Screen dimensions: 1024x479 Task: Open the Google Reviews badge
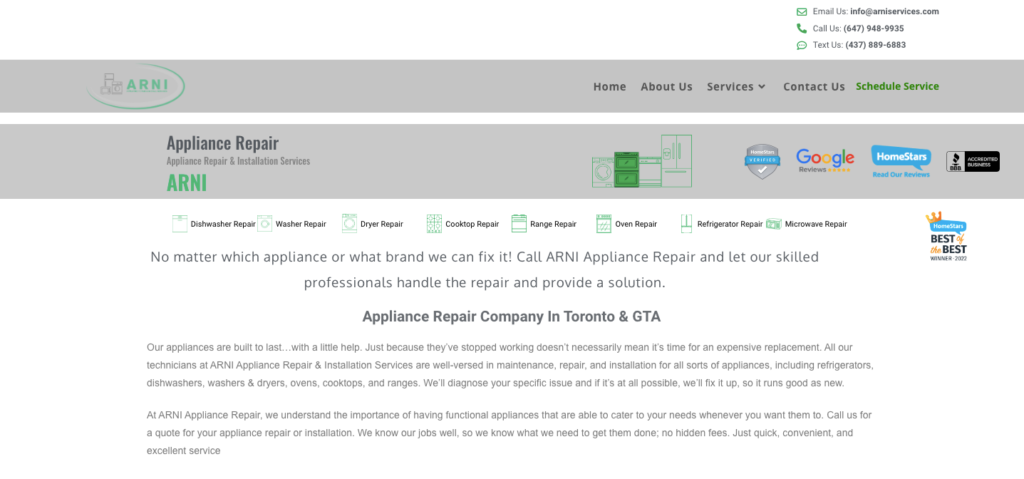825,161
